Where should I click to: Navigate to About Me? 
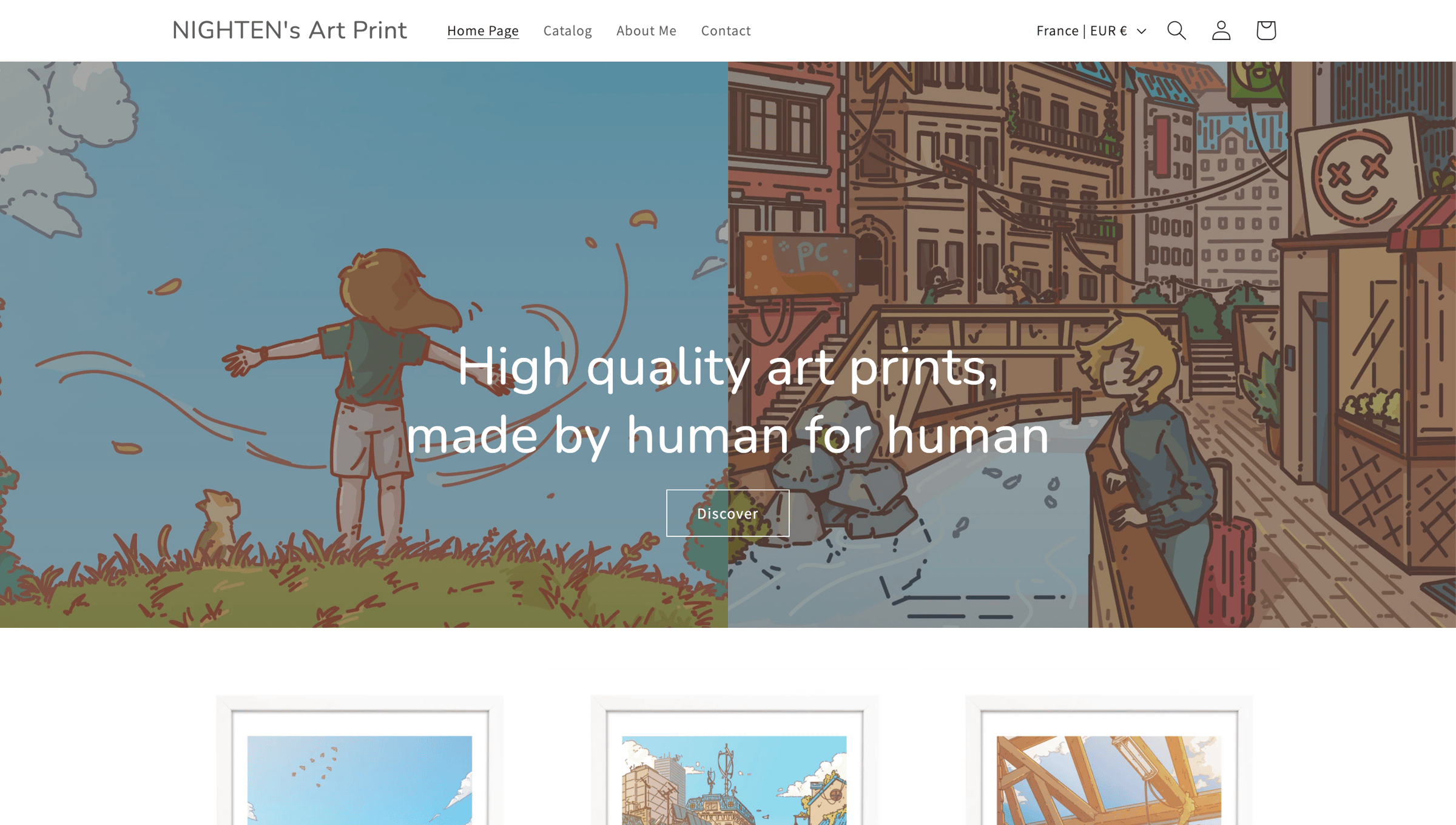(646, 30)
